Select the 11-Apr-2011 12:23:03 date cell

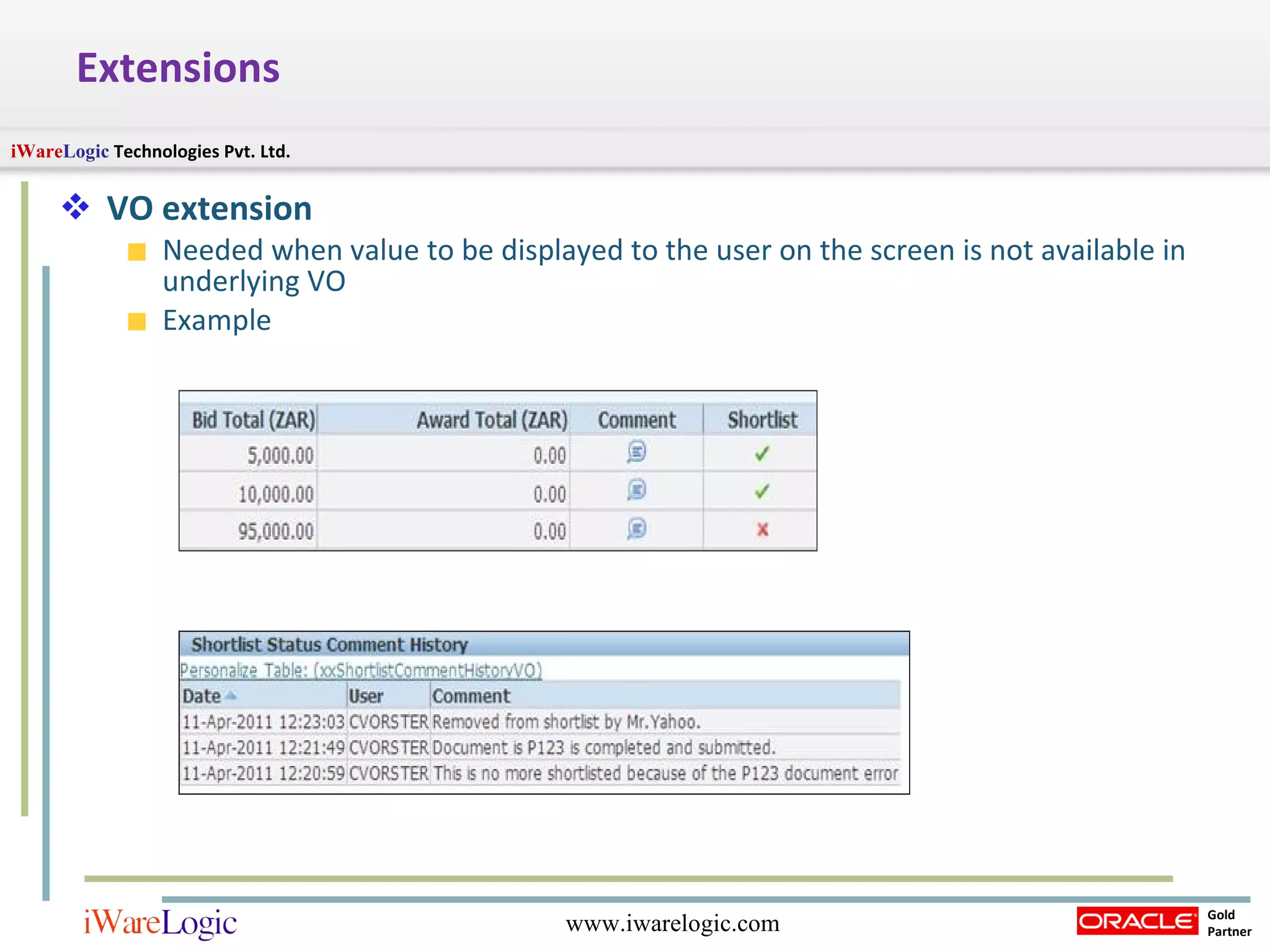point(264,722)
